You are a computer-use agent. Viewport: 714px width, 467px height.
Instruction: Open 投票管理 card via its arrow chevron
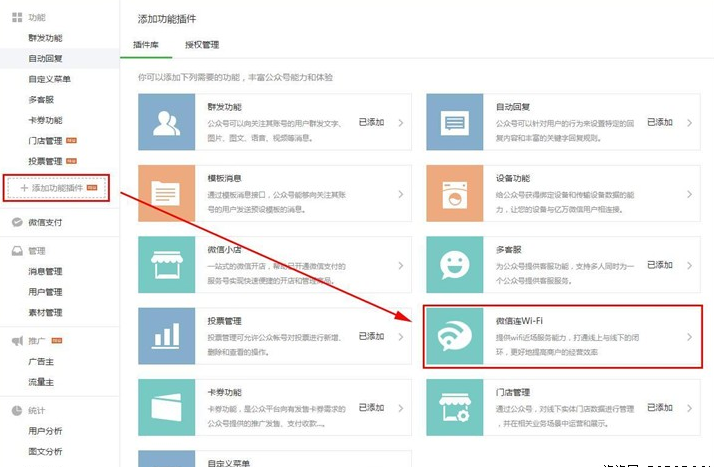[x=401, y=337]
